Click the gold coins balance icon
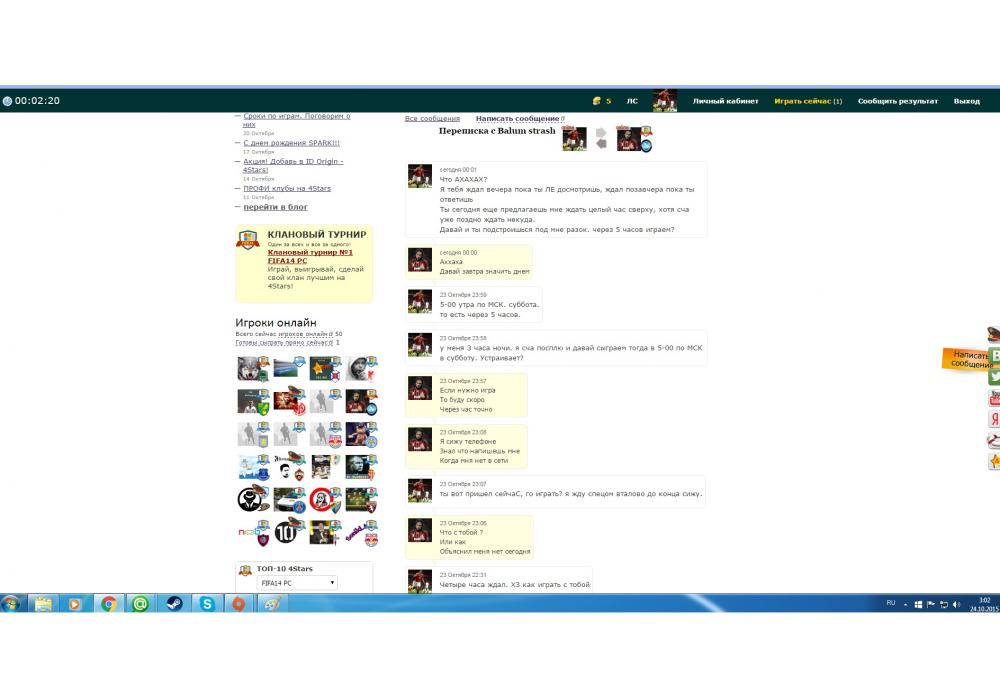The height and width of the screenshot is (700, 1000). point(597,101)
